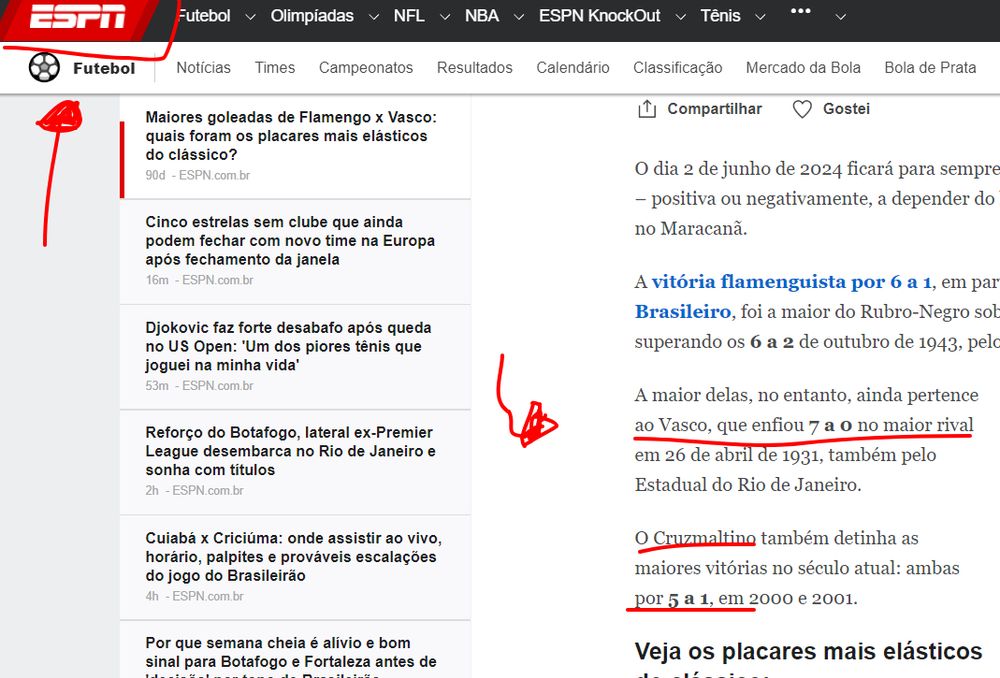Expand the Tênis dropdown chevron
1000x678 pixels.
[760, 17]
